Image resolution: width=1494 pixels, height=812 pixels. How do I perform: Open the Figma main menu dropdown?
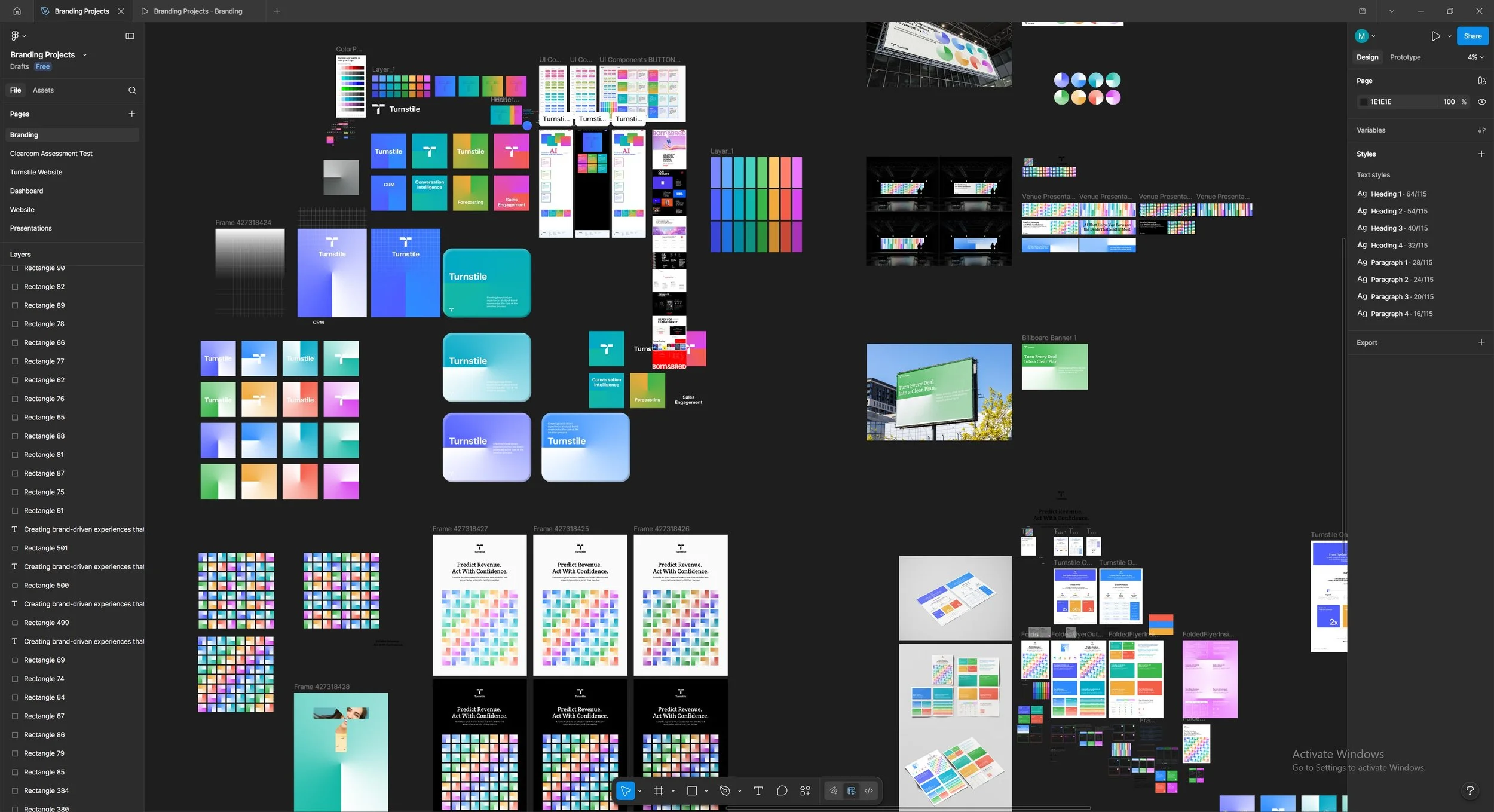click(x=18, y=36)
